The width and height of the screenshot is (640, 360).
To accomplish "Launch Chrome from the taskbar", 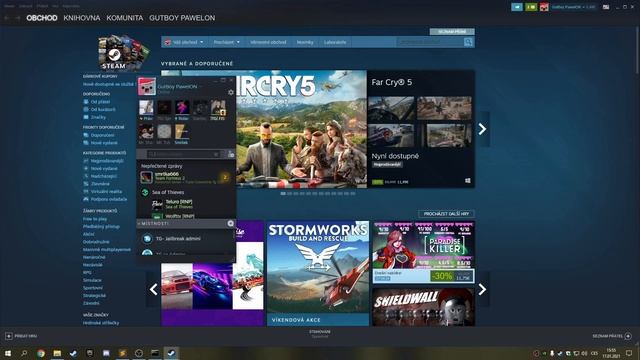I will 40,353.
